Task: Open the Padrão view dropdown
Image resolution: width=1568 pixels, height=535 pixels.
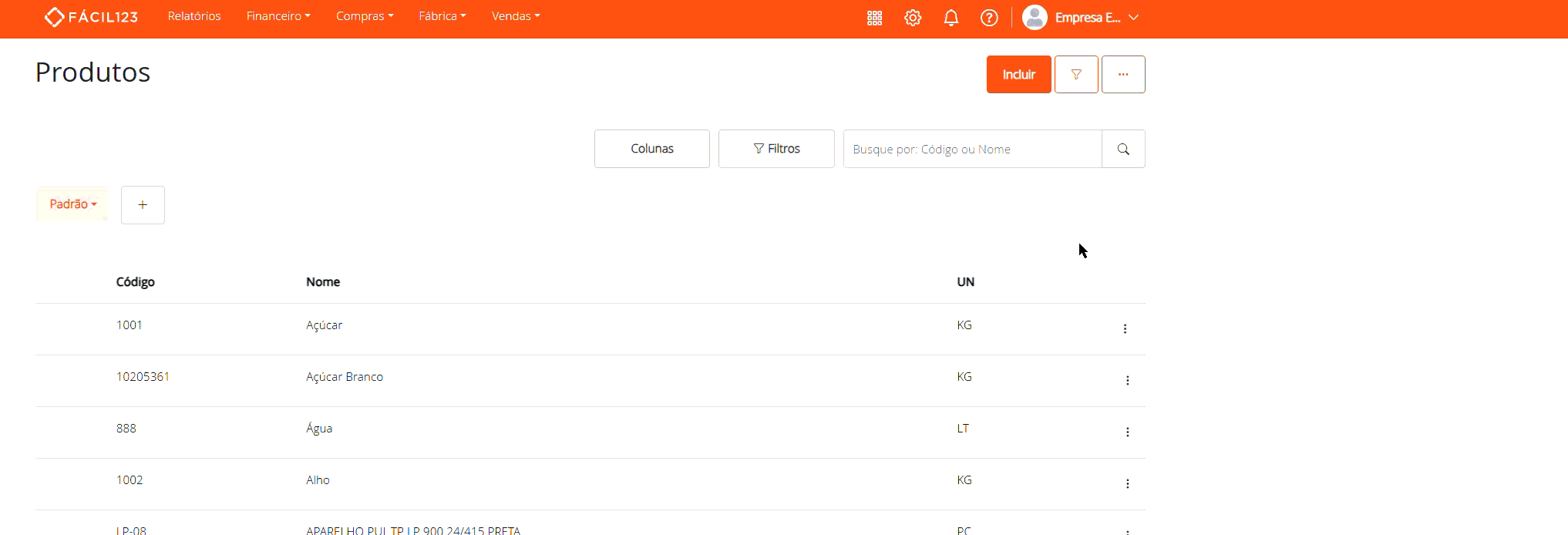Action: pyautogui.click(x=73, y=204)
